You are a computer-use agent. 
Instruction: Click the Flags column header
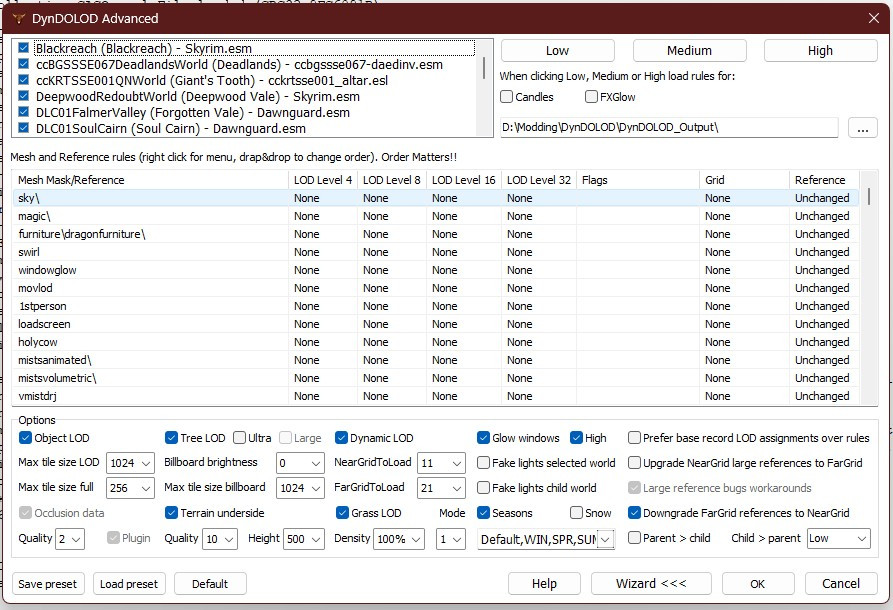(x=638, y=180)
